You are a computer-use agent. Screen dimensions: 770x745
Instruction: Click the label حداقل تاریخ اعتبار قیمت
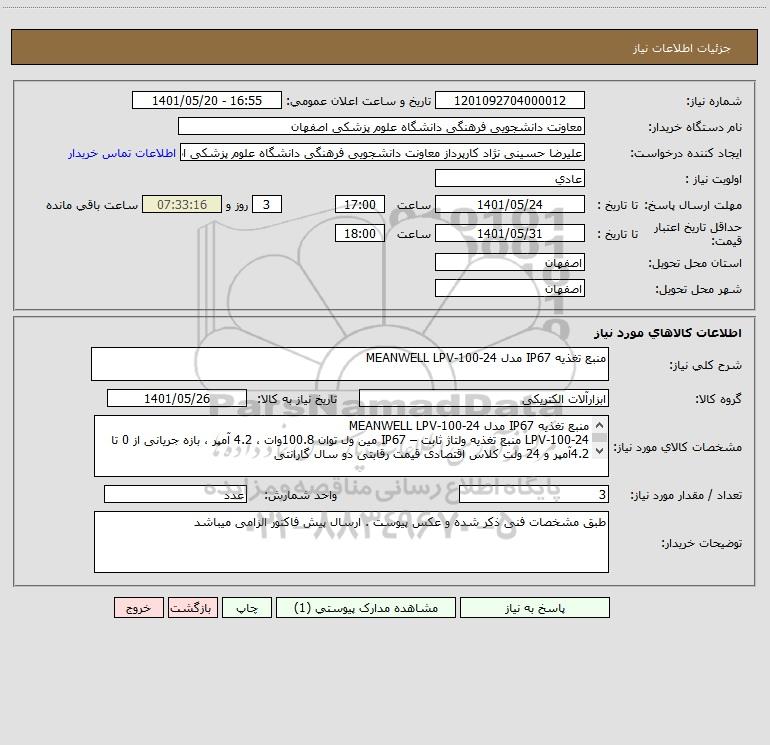click(x=697, y=234)
